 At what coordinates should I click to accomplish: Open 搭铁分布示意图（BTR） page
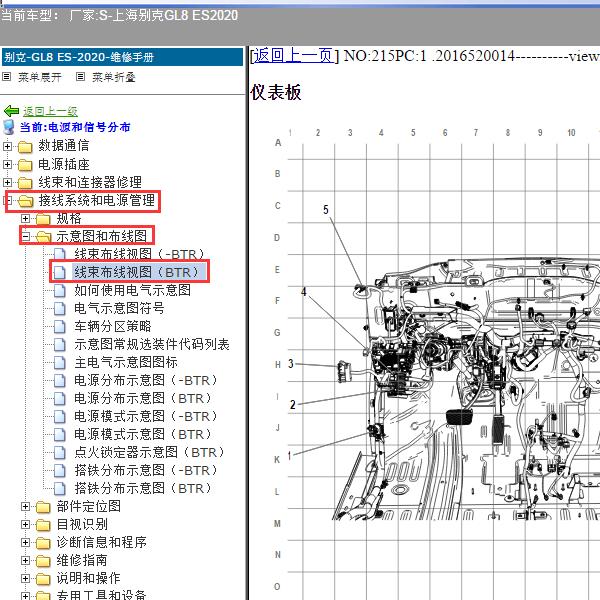pos(143,488)
